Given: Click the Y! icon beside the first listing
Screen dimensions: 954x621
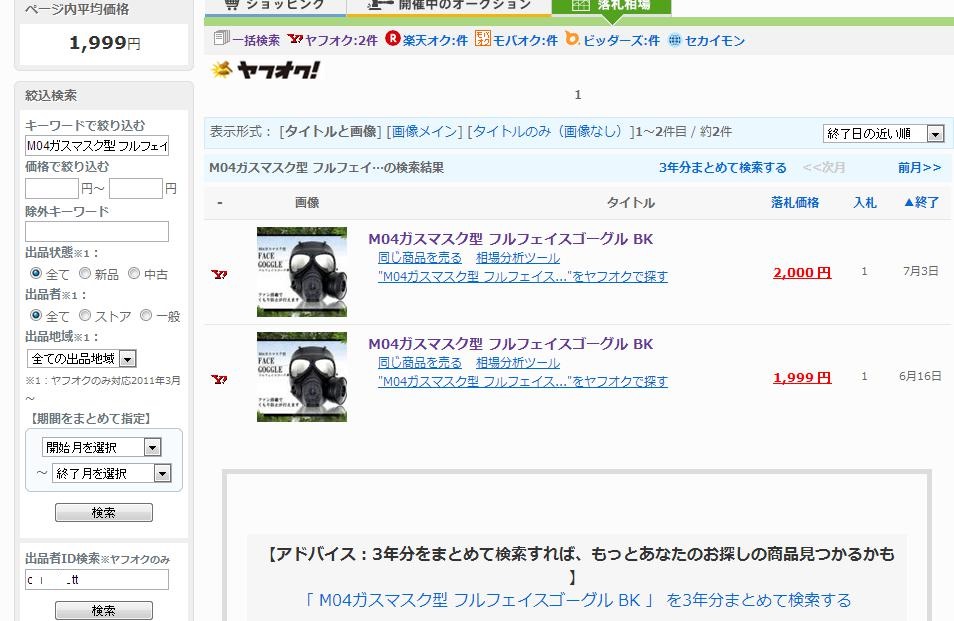Looking at the screenshot, I should click(219, 271).
